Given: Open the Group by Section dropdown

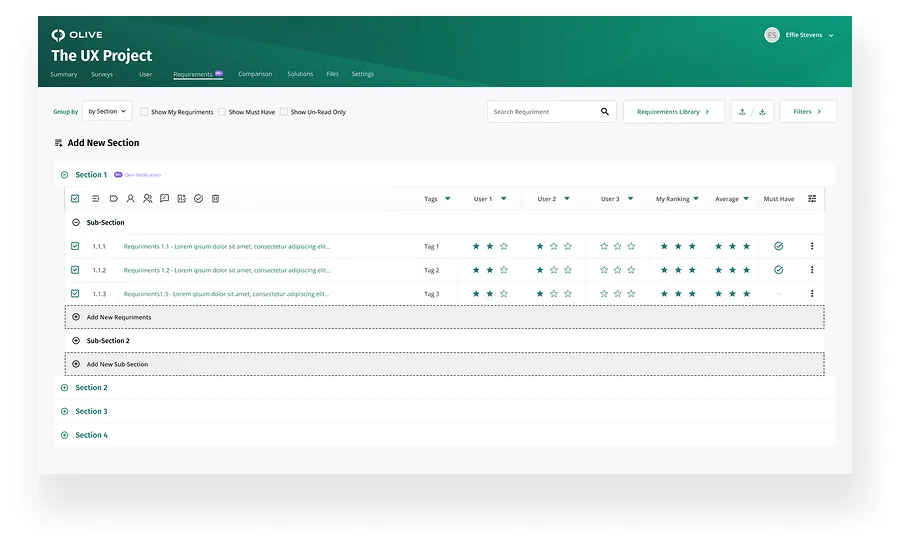Looking at the screenshot, I should 107,111.
